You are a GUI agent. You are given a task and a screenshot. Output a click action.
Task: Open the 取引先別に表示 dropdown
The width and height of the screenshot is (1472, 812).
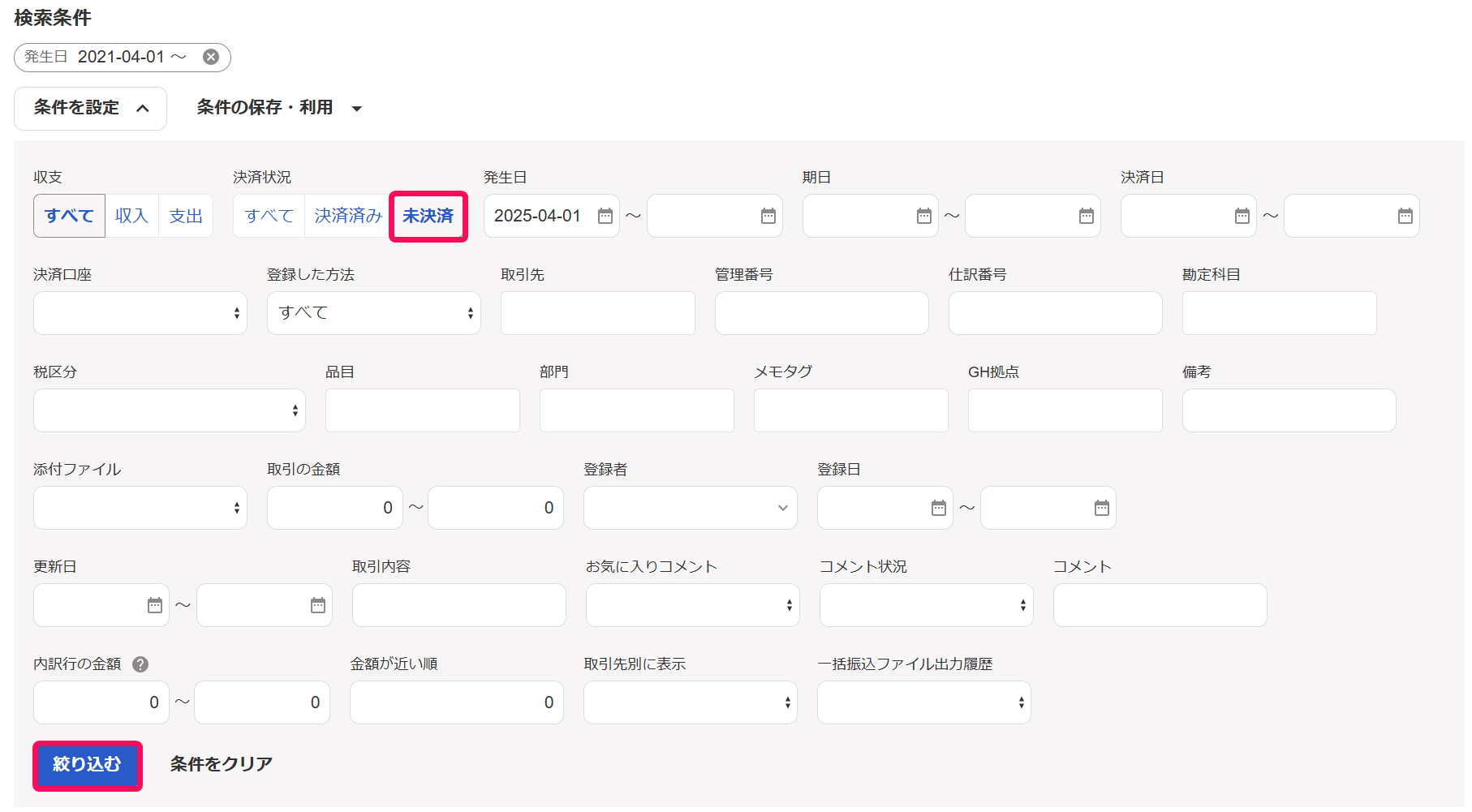click(x=691, y=702)
